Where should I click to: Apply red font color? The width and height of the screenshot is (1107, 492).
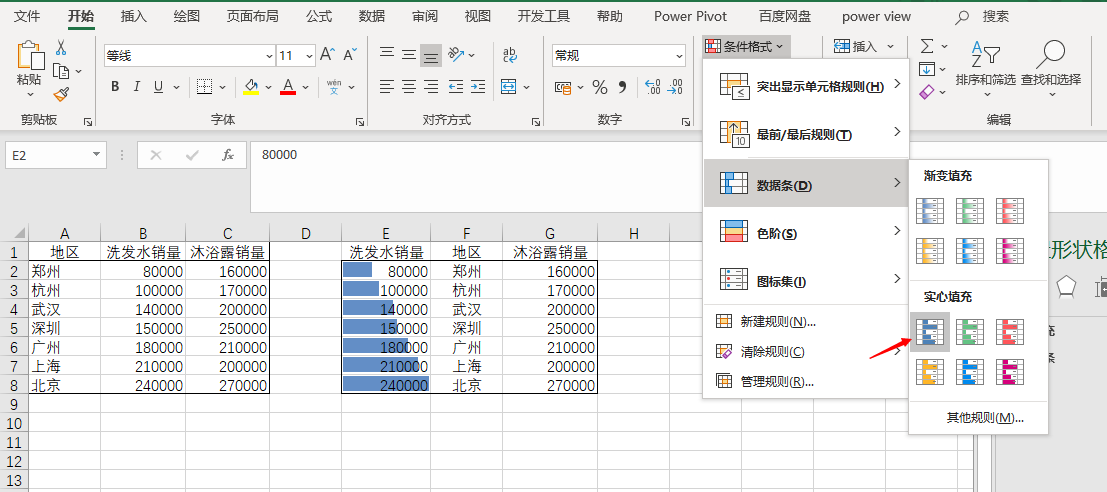288,87
